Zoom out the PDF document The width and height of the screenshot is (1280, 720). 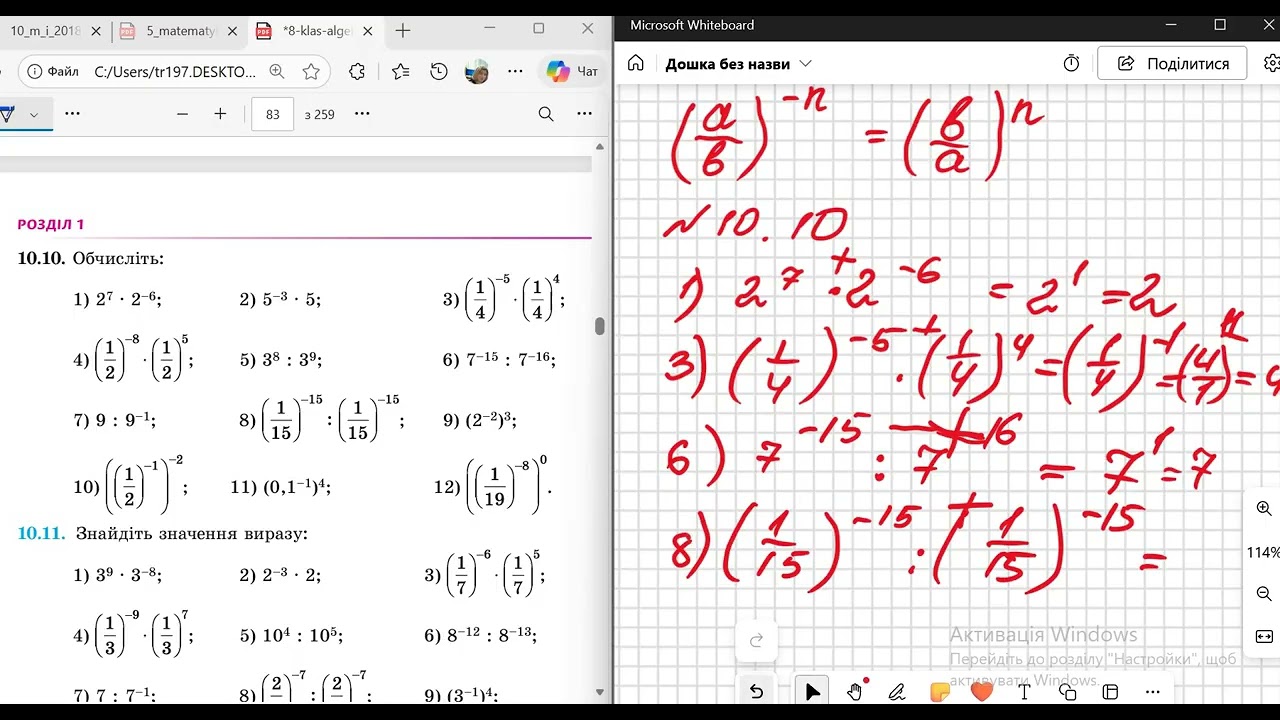tap(182, 114)
